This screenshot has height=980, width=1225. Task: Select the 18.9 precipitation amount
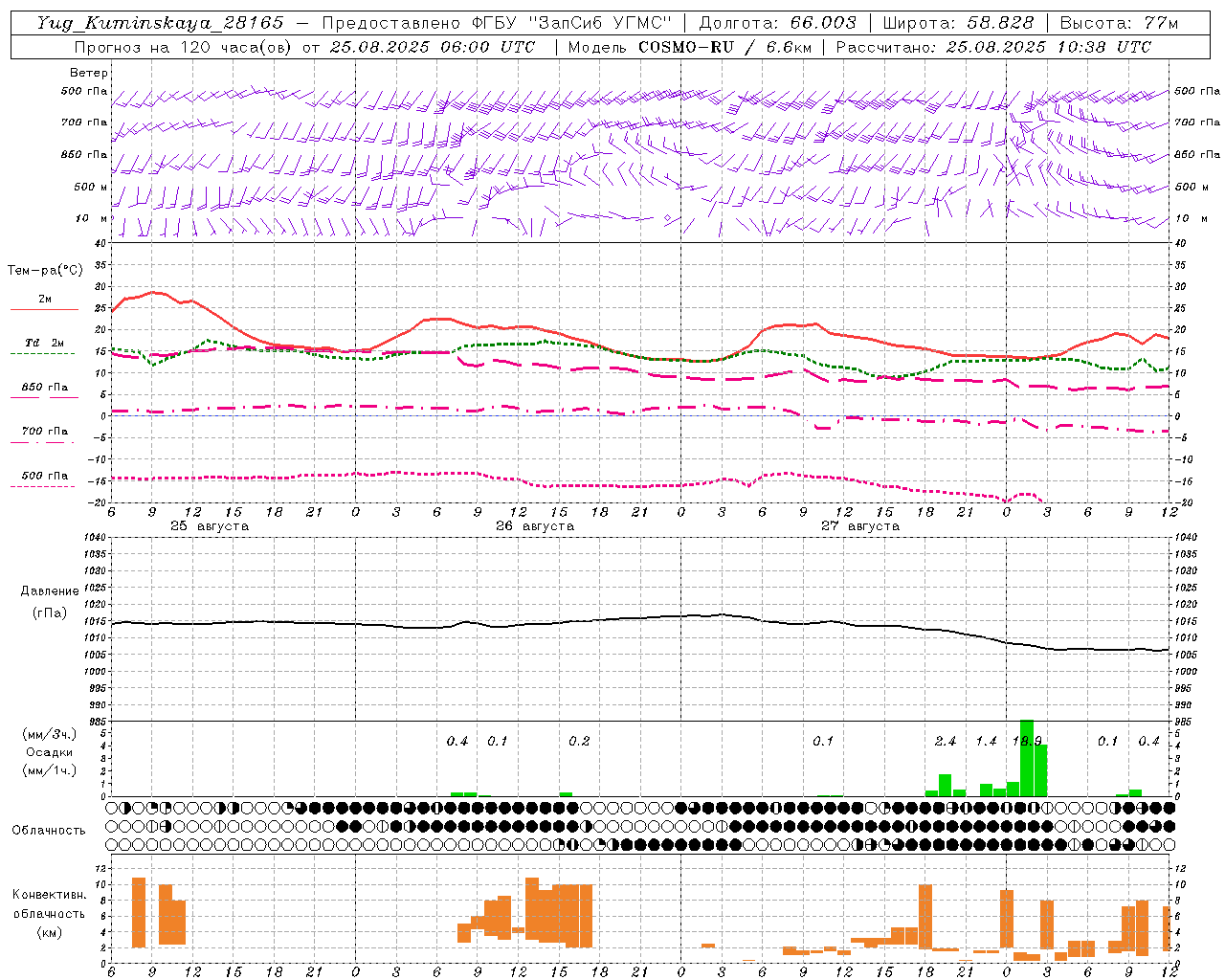coord(1027,742)
